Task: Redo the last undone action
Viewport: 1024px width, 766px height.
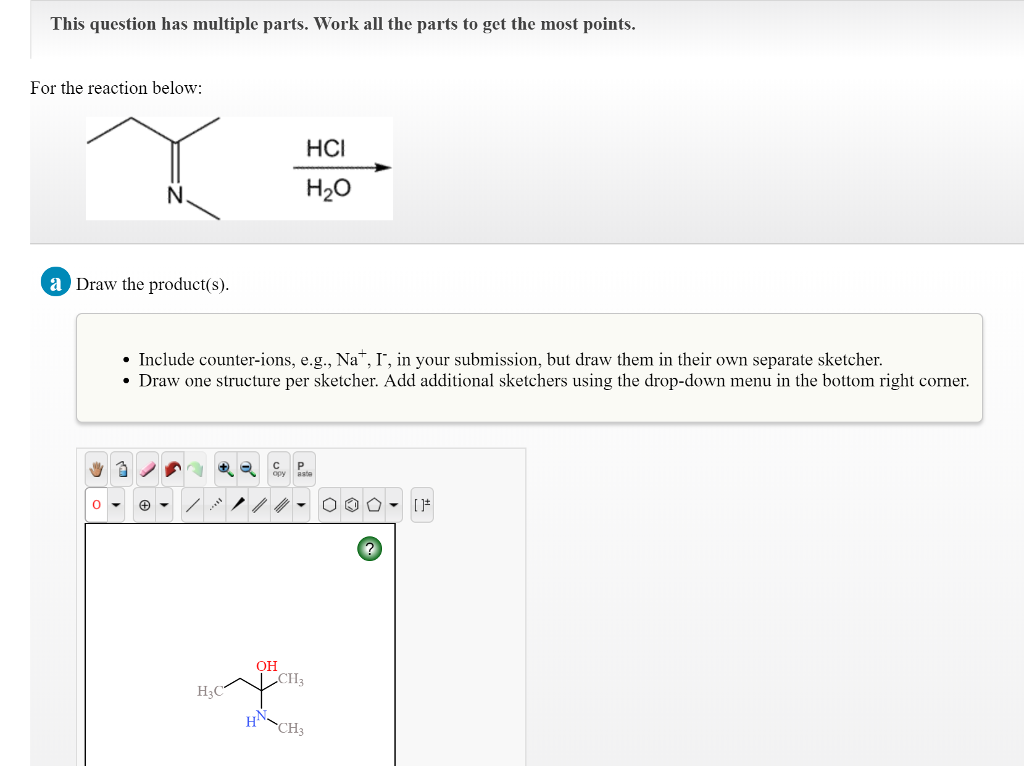Action: click(x=194, y=468)
